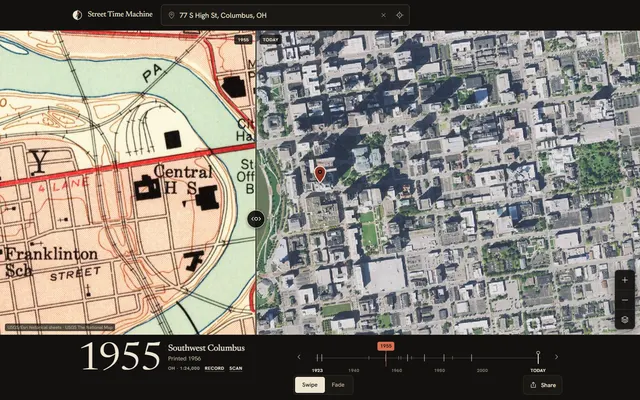The image size is (640, 400).
Task: Grab the swipe divider handle between maps
Action: click(256, 219)
